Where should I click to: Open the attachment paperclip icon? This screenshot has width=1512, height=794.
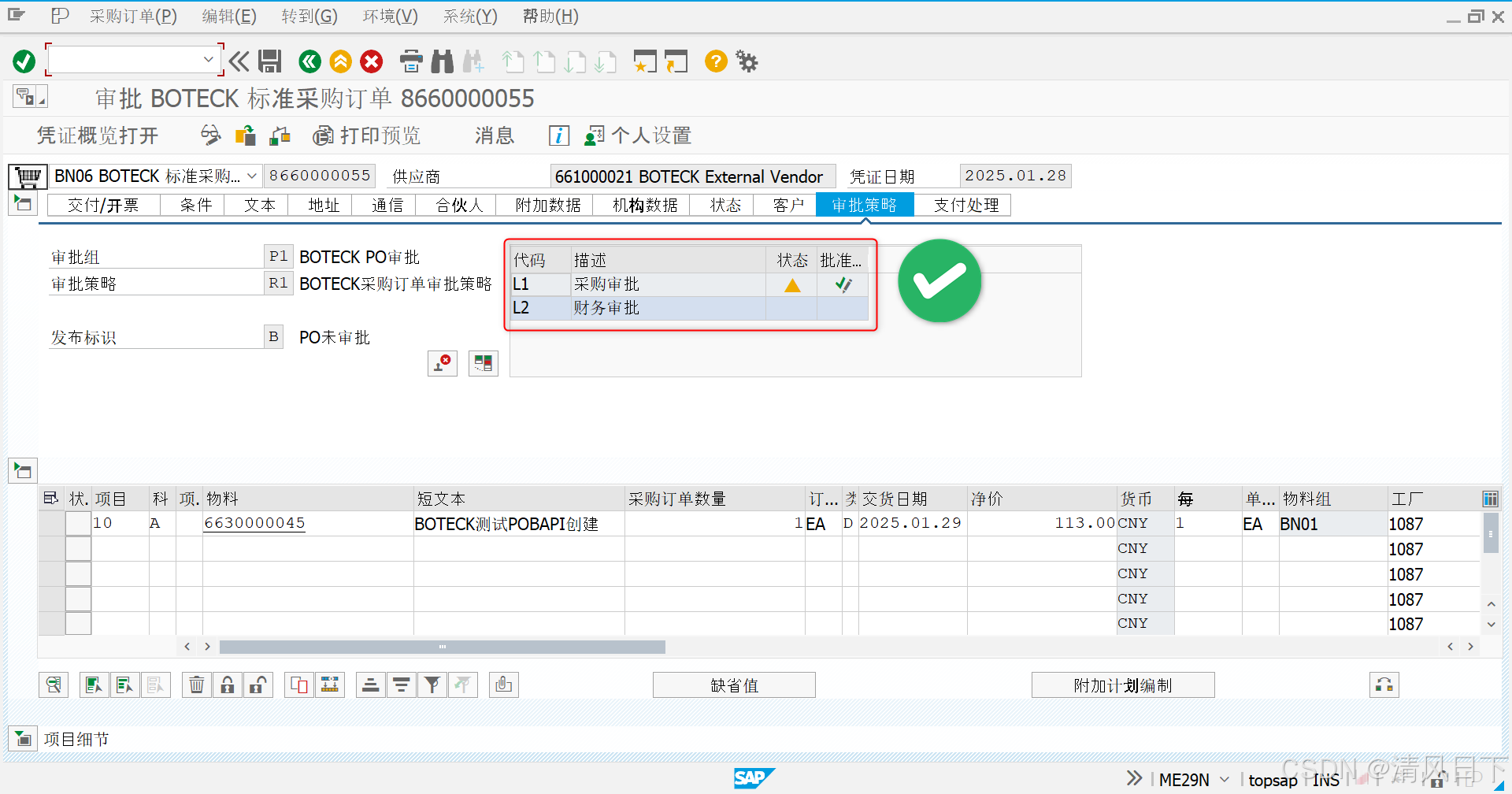coord(503,685)
